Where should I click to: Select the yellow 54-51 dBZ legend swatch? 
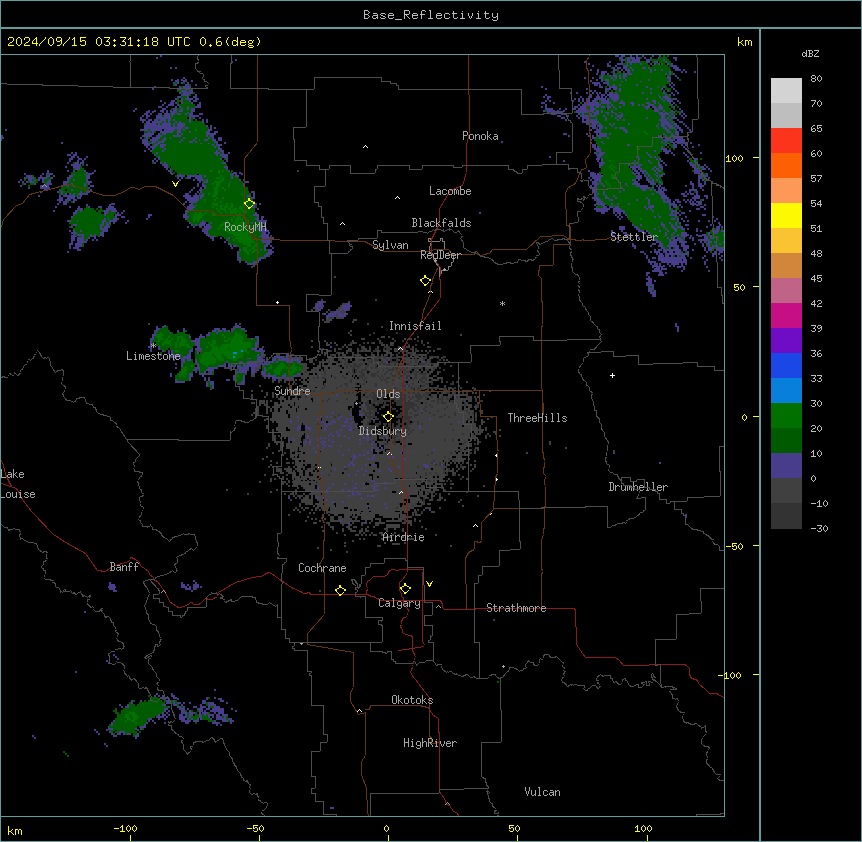pyautogui.click(x=786, y=215)
